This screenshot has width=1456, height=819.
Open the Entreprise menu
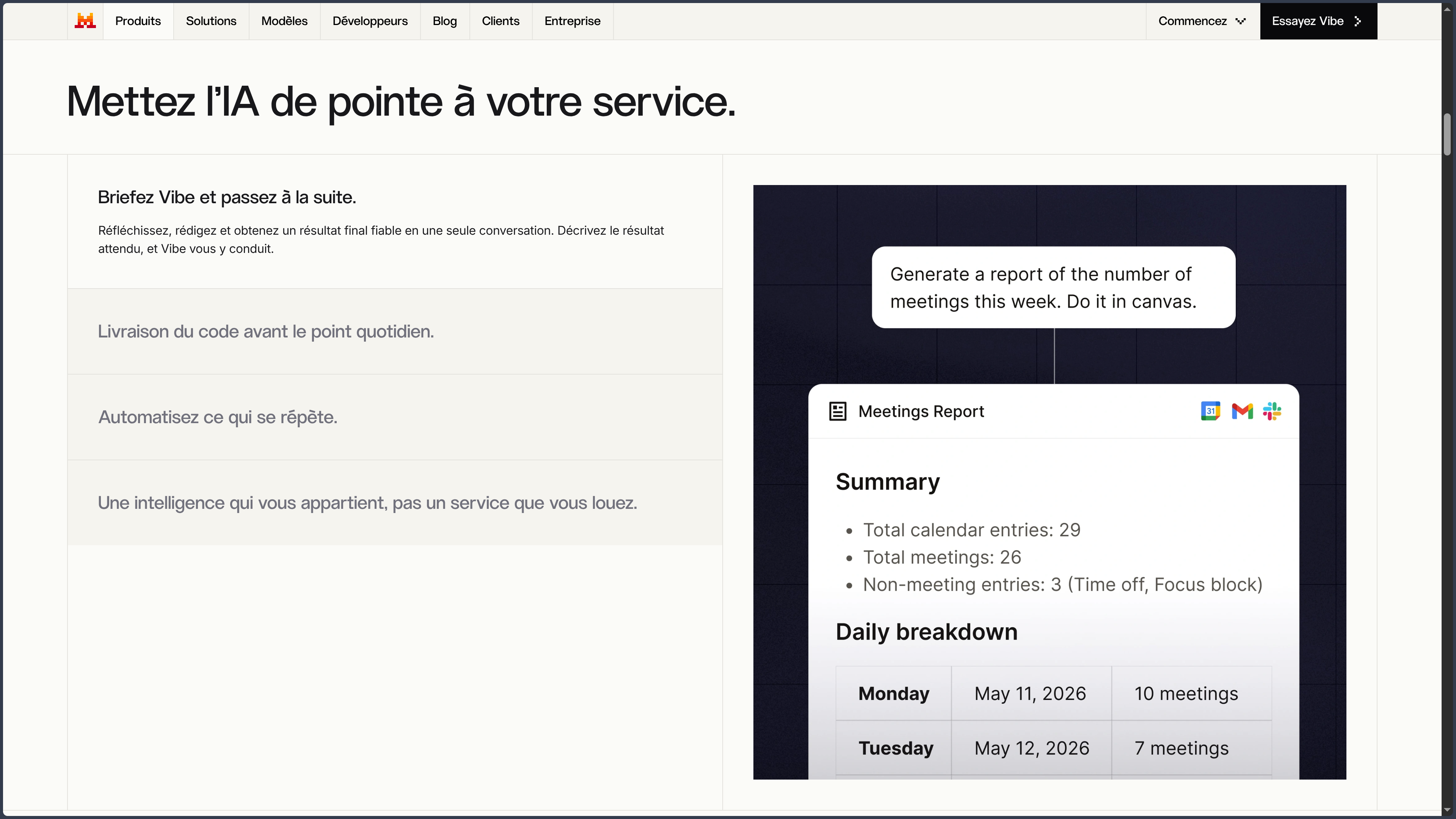coord(573,21)
